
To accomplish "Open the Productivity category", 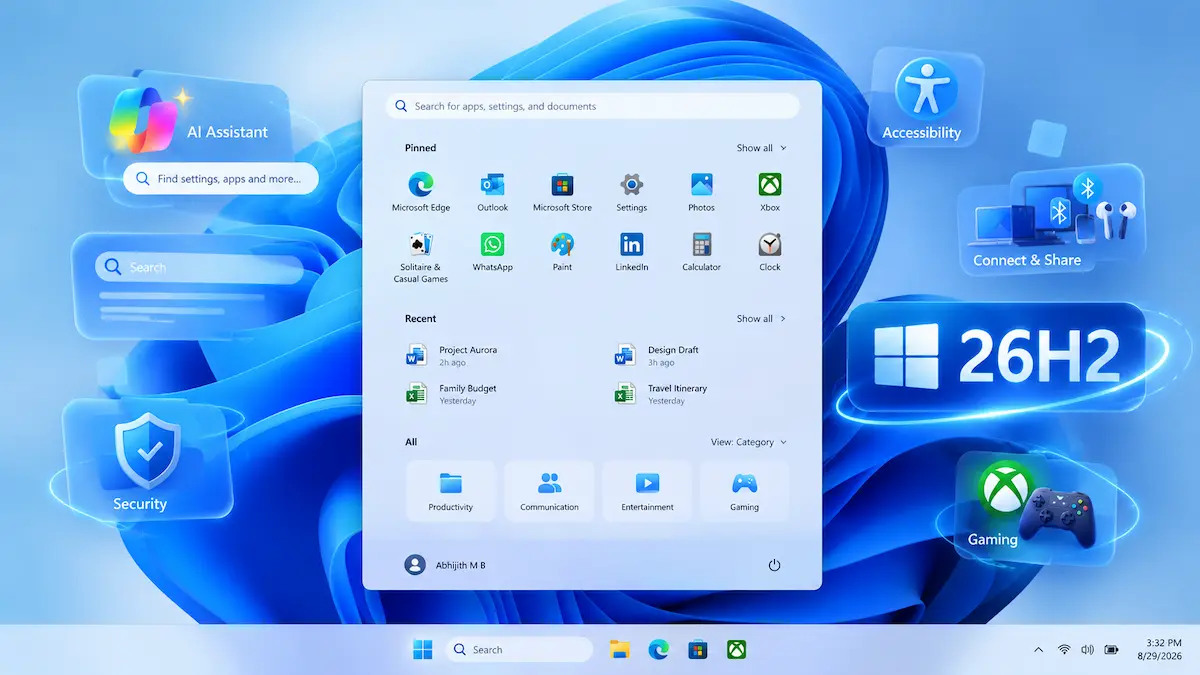I will (x=450, y=491).
